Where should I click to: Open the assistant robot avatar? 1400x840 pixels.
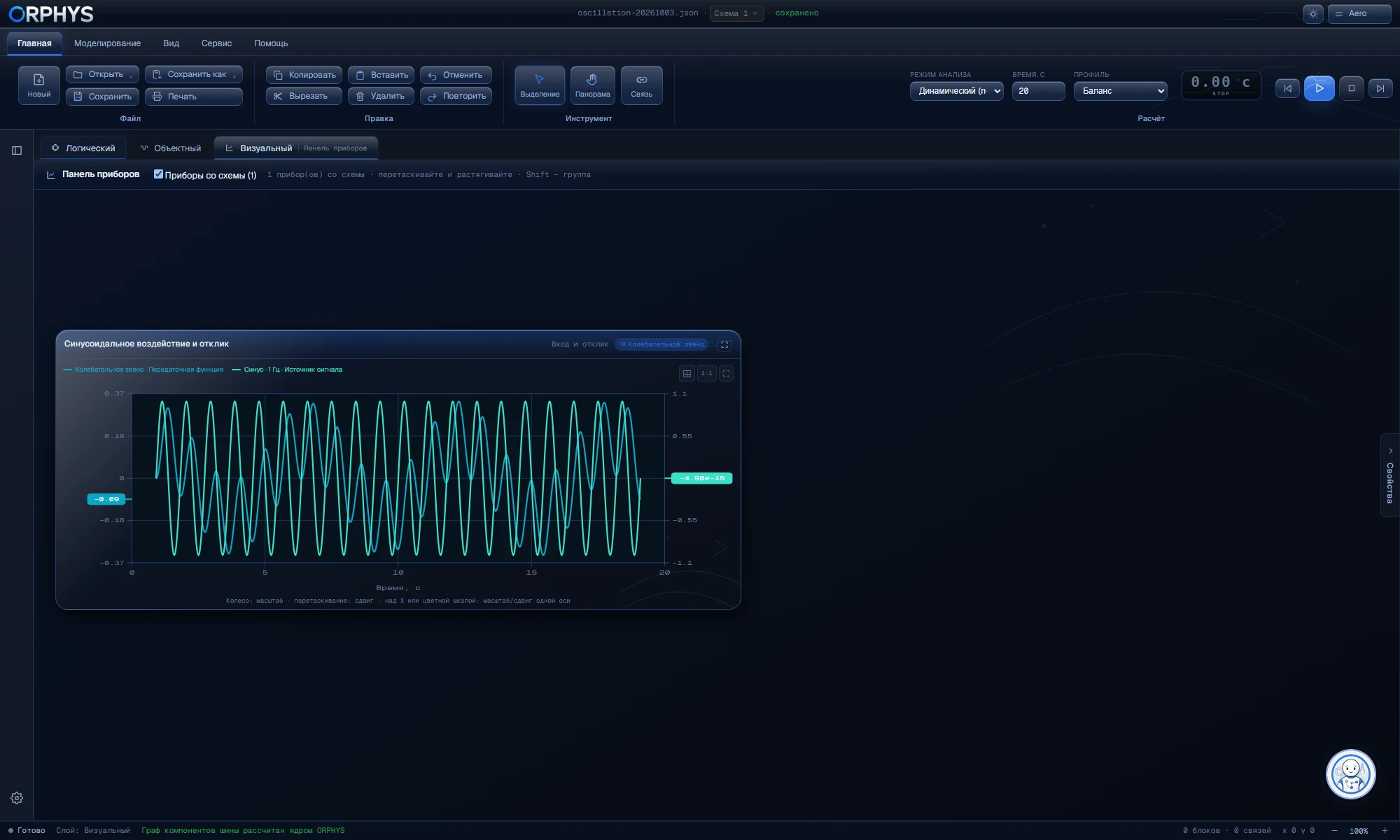[1350, 774]
